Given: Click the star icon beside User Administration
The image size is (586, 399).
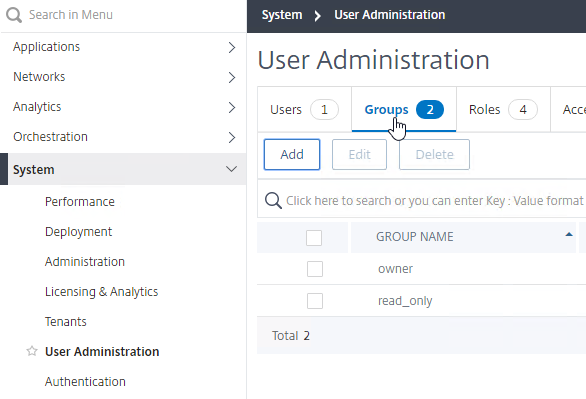Looking at the screenshot, I should [32, 351].
